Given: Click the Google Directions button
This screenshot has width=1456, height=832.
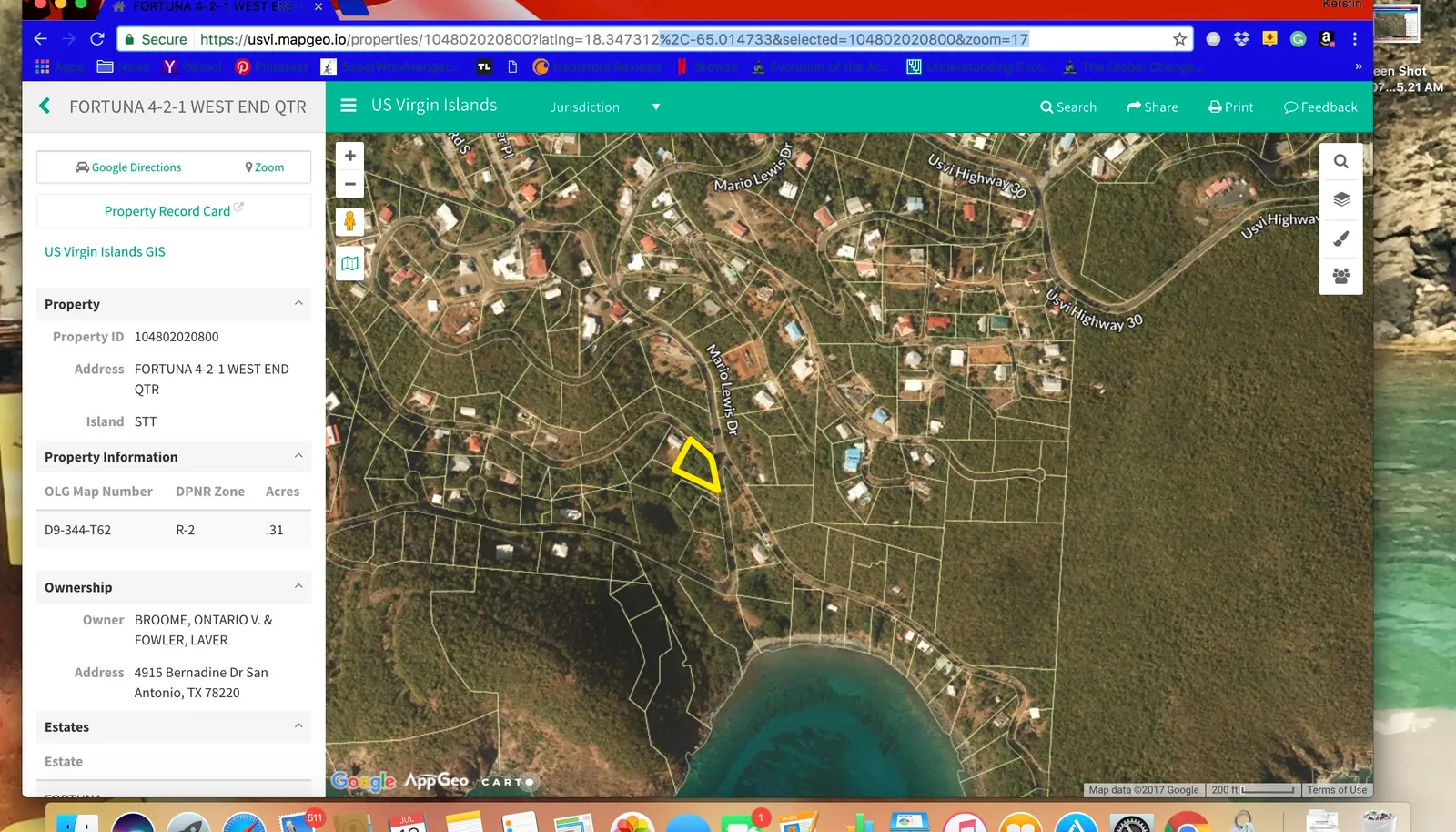Looking at the screenshot, I should pos(127,167).
